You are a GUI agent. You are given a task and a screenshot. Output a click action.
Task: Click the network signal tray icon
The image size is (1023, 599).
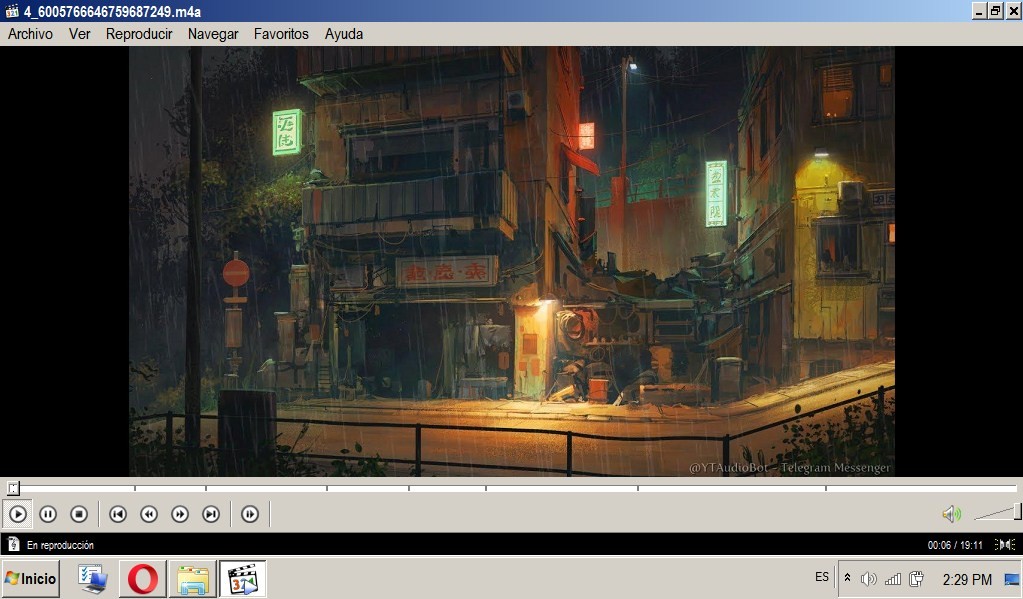pyautogui.click(x=893, y=579)
